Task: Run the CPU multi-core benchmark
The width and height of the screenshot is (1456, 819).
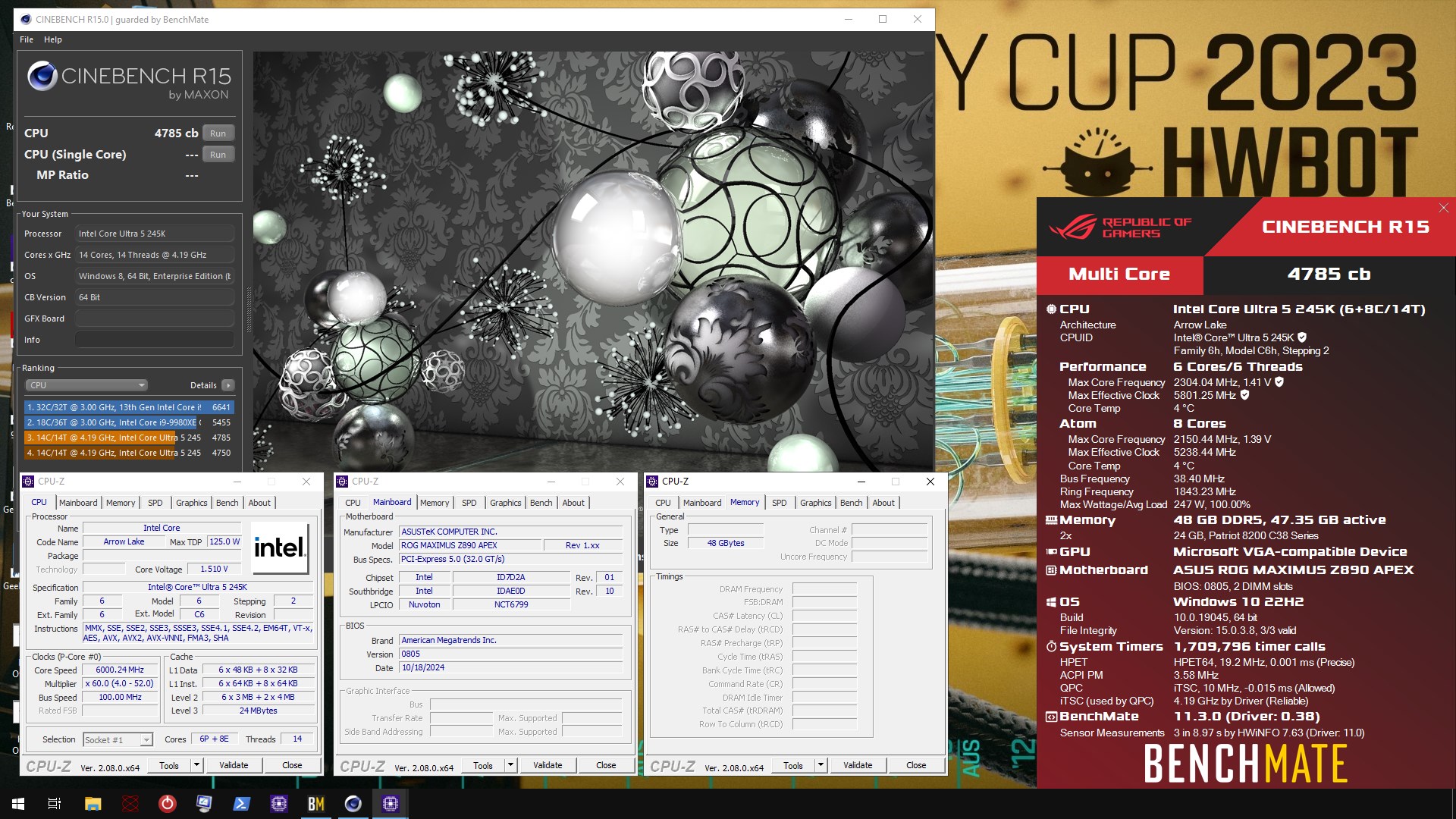Action: 218,133
